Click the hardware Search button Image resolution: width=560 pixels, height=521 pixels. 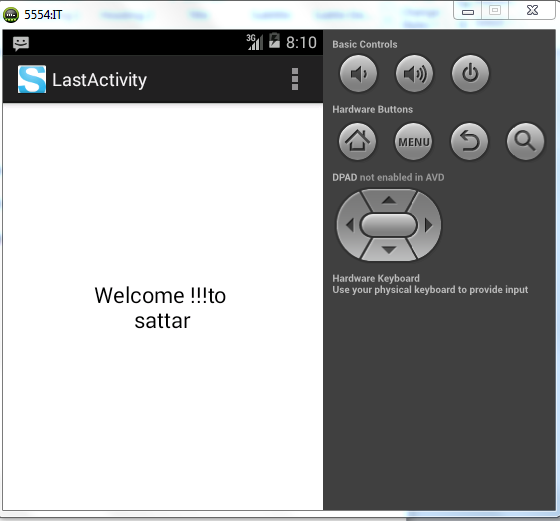coord(525,141)
